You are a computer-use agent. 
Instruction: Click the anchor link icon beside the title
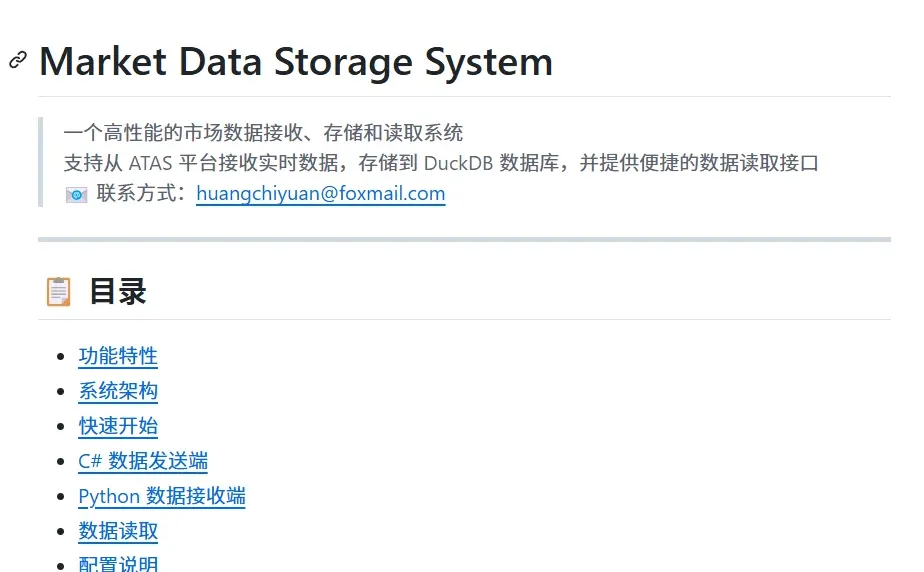[18, 60]
